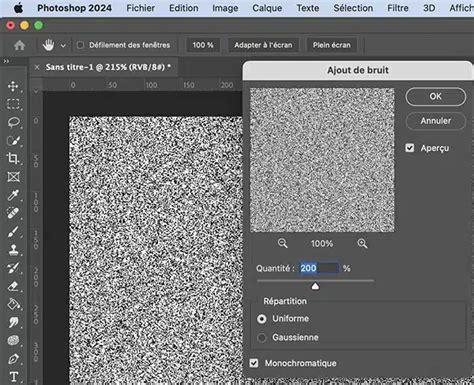Image resolution: width=474 pixels, height=385 pixels.
Task: Click the 100% preview zoom value
Action: coord(322,244)
